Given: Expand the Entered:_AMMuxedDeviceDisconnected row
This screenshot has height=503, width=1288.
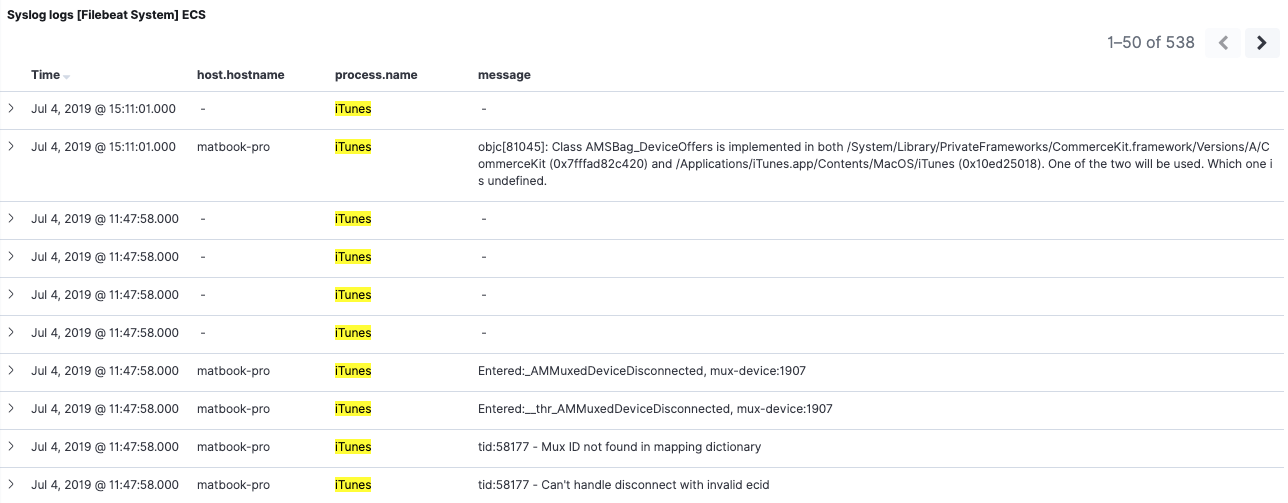Looking at the screenshot, I should (x=11, y=370).
